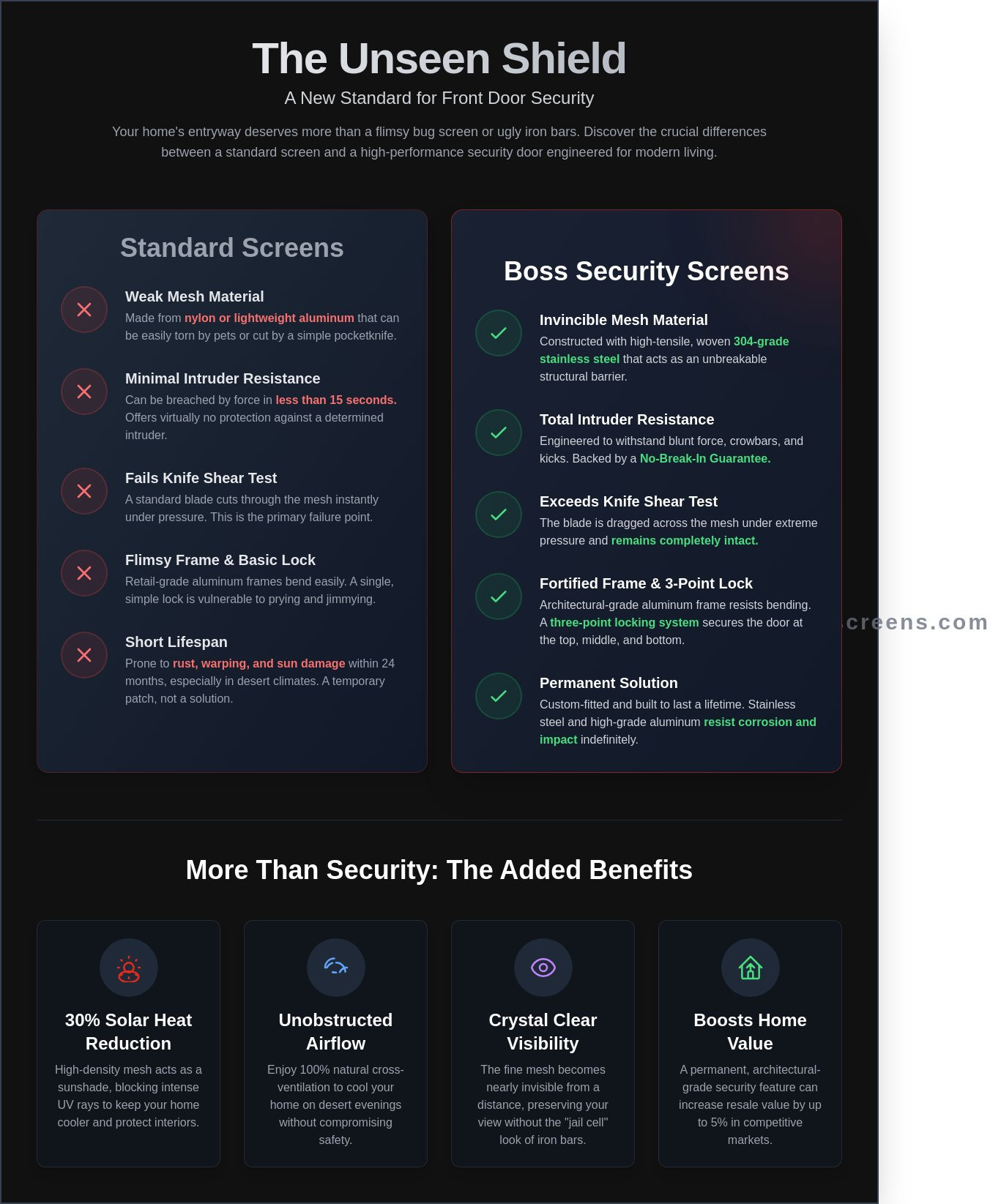Click the checkmark beside Fortified Frame & 3-Point Lock
The image size is (1001, 1204).
click(x=499, y=597)
